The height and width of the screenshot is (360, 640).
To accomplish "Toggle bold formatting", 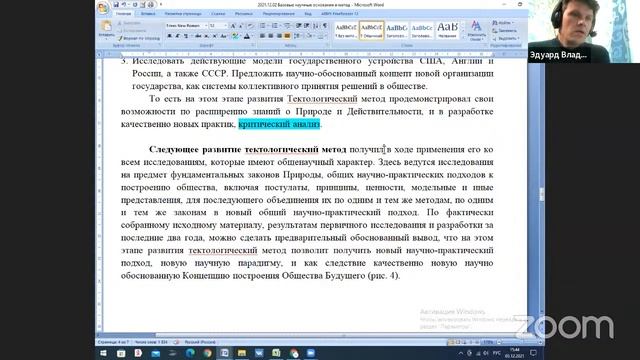I will [169, 36].
